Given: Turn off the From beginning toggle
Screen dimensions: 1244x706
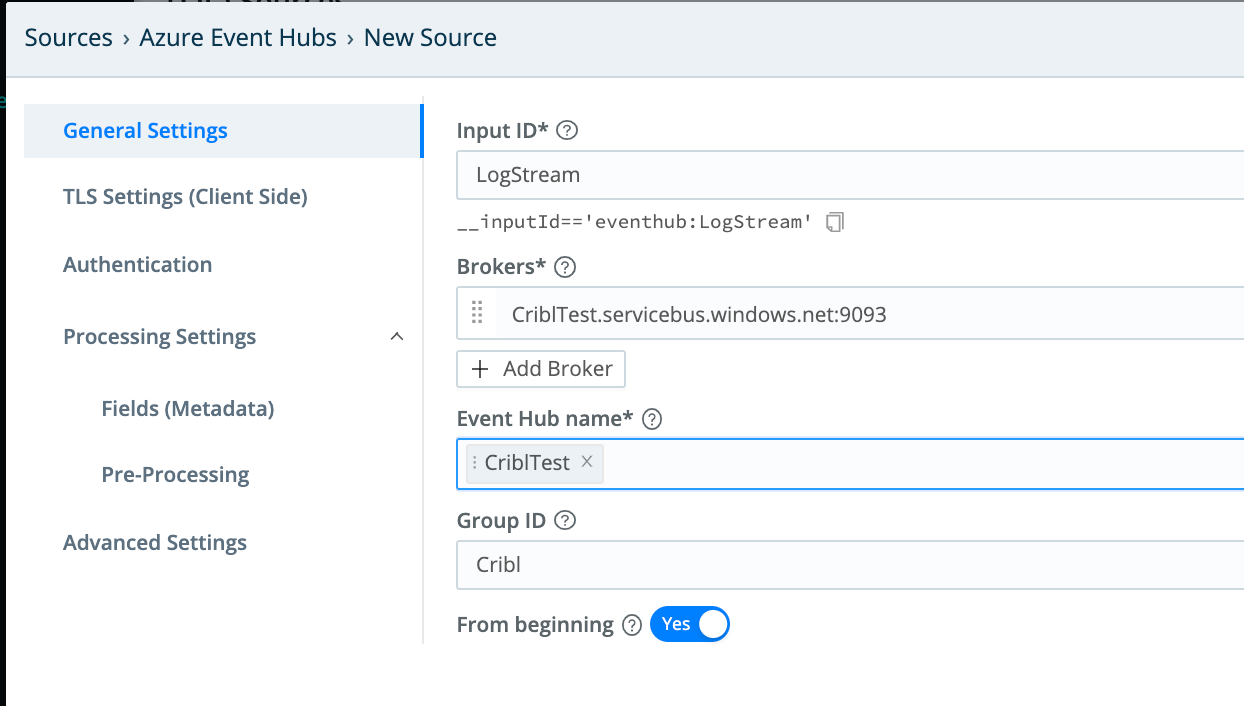Looking at the screenshot, I should [690, 624].
